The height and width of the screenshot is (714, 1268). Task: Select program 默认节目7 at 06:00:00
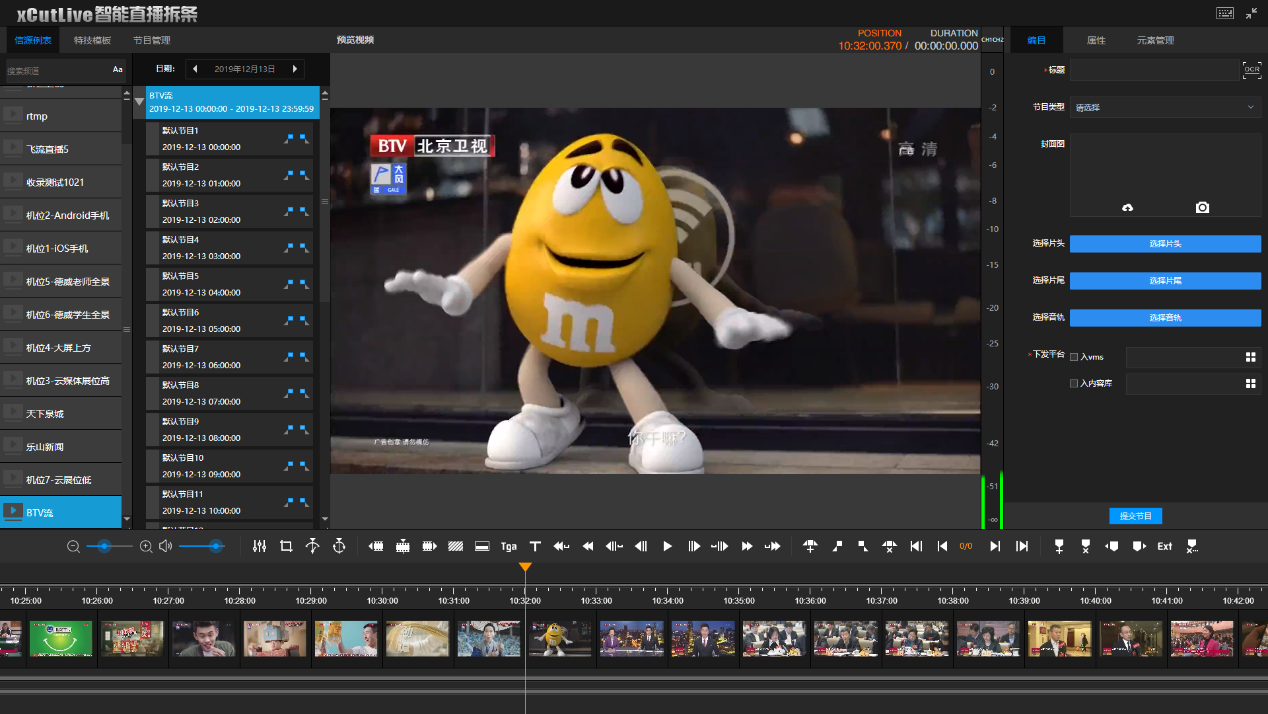[x=229, y=357]
